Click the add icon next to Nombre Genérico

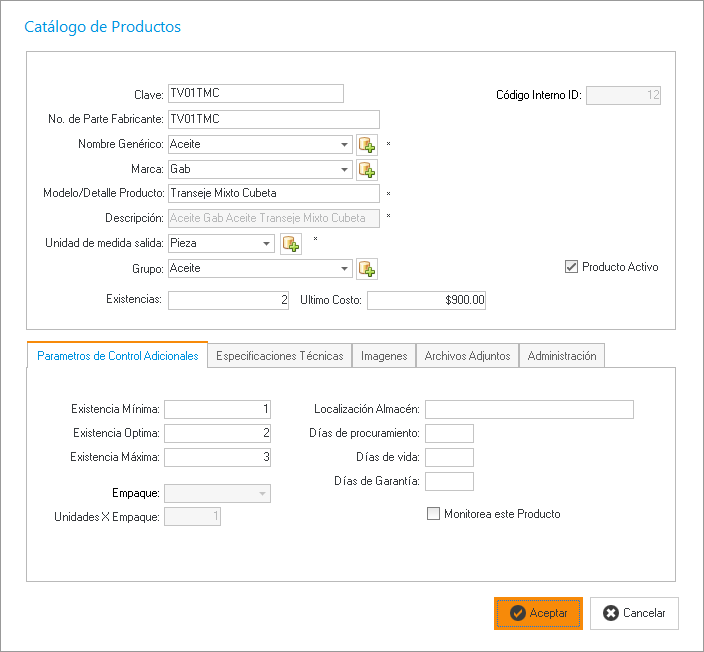367,145
